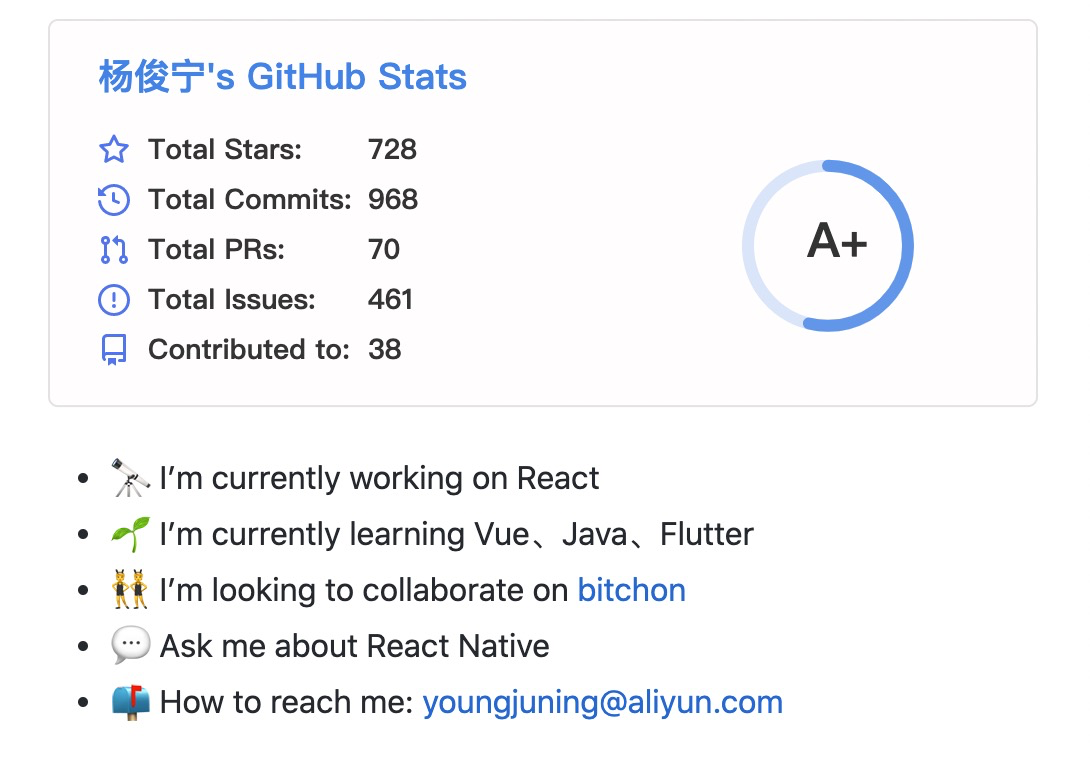
Task: Click the mailbox emoji icon
Action: tap(130, 702)
